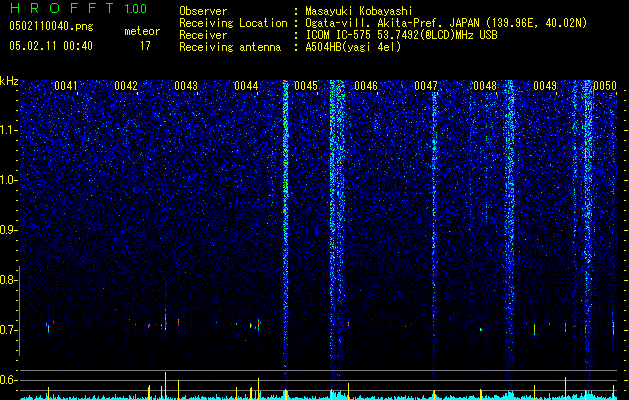Click the 0049 time marker
Image resolution: width=629 pixels, height=400 pixels.
[545, 86]
